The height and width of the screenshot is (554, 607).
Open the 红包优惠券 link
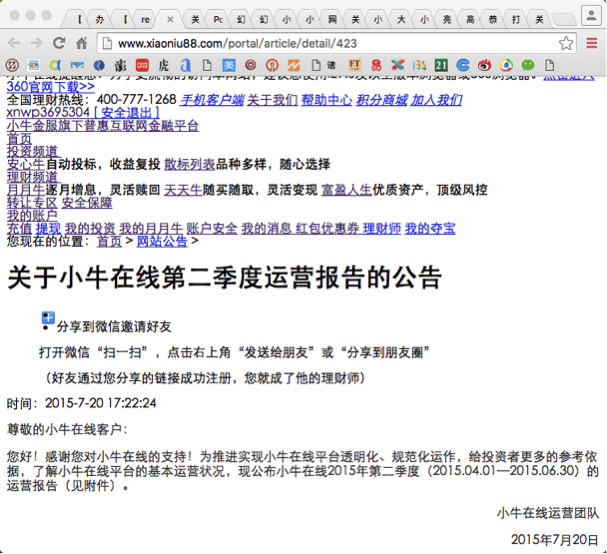(327, 228)
